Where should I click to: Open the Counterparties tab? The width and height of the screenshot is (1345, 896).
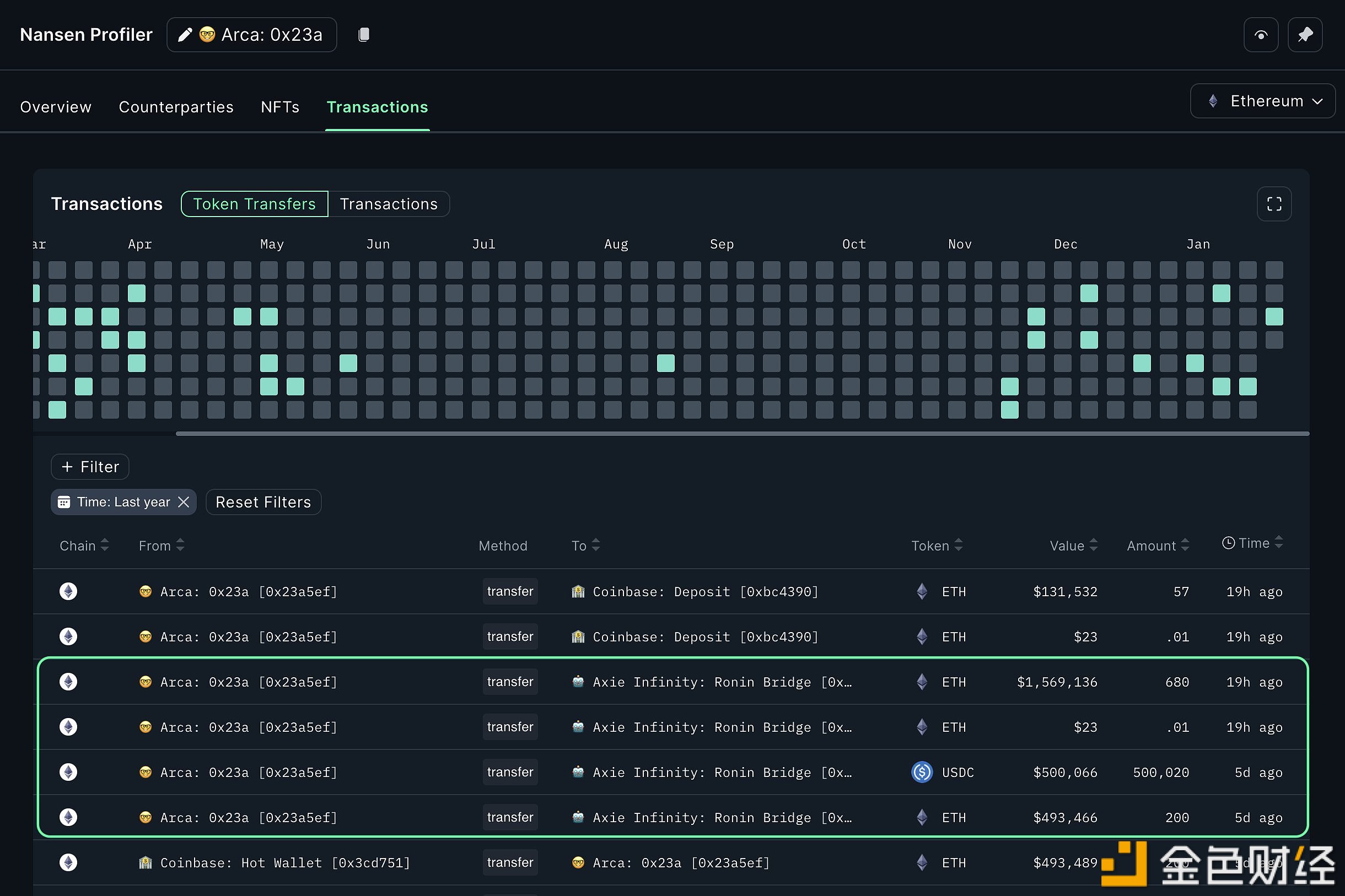pos(176,107)
